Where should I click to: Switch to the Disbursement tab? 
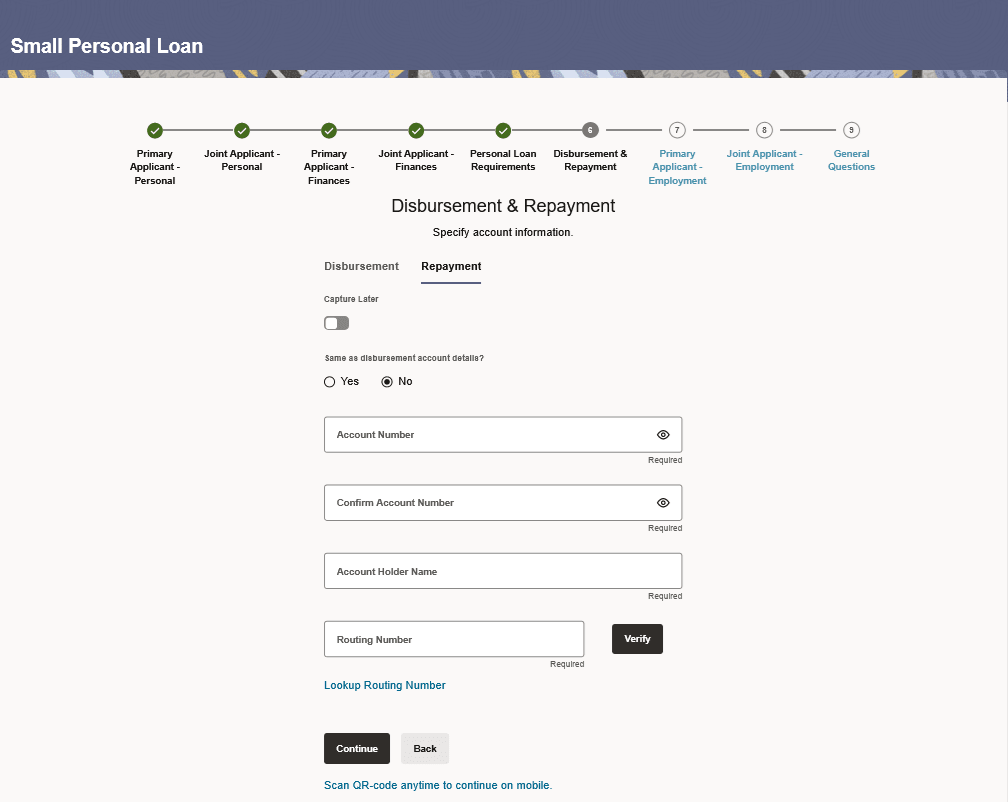coord(361,266)
